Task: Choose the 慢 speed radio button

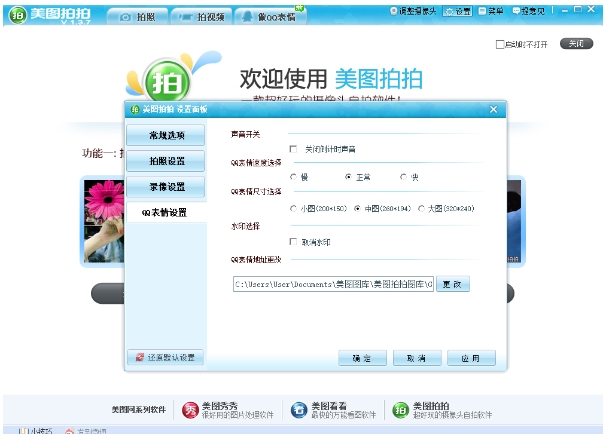Action: [x=293, y=177]
